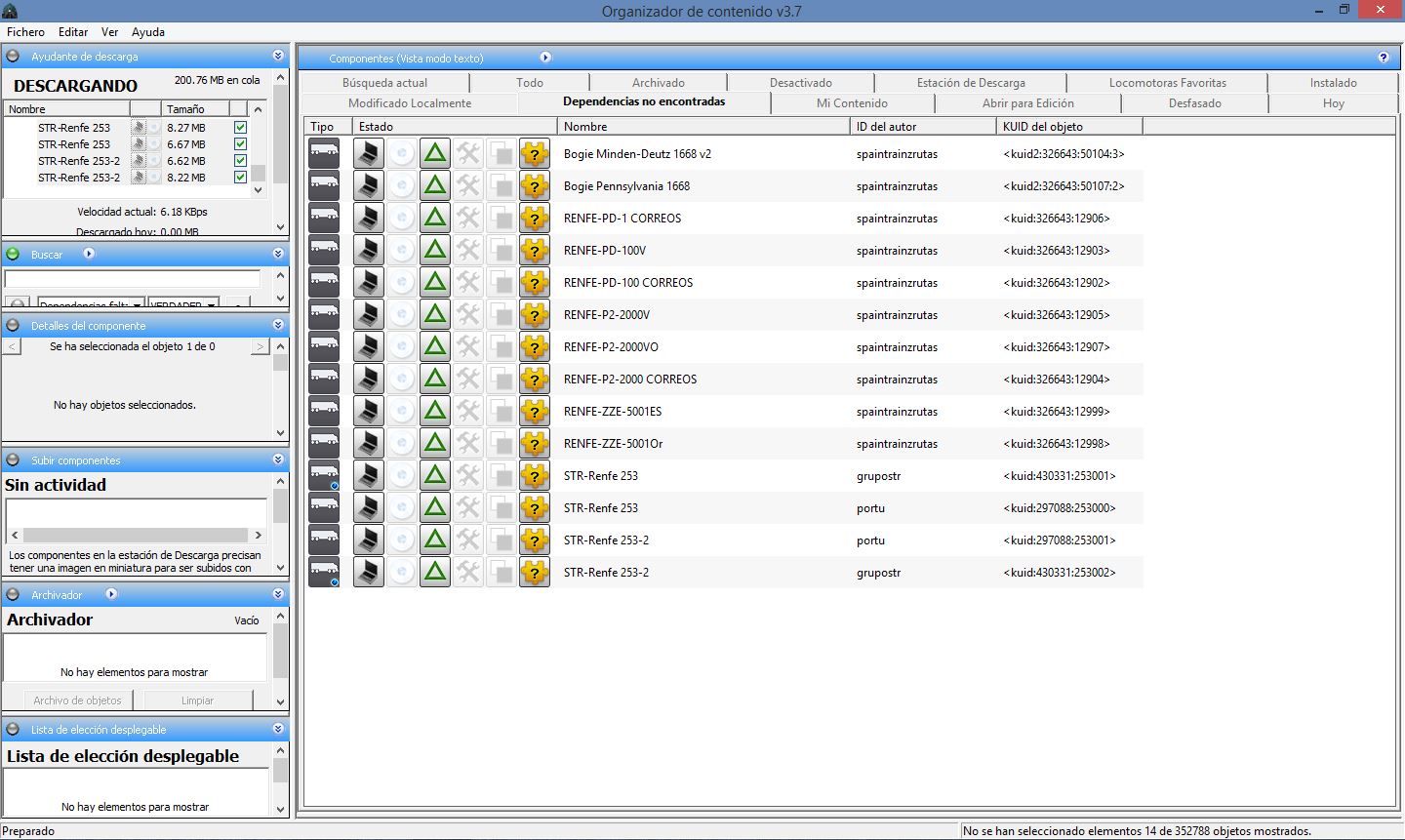Click the green triangle icon for Bogie Pennsylvania 1668
Screen dimensions: 1405x840
point(435,186)
